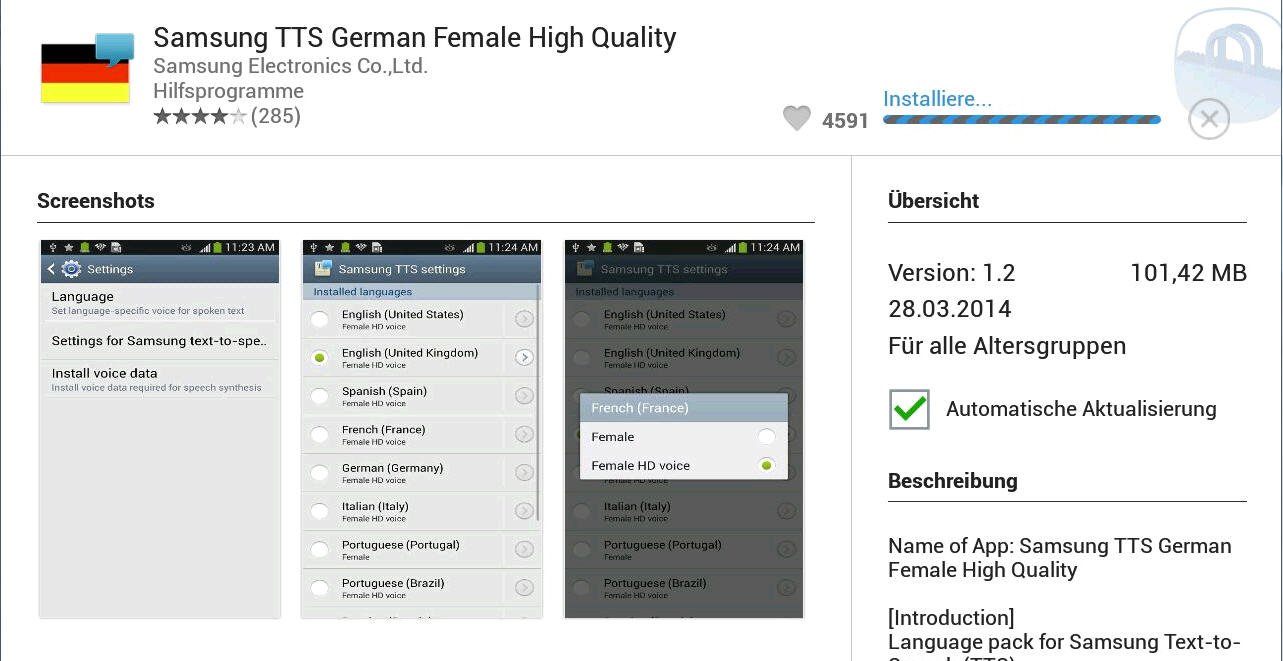
Task: Open the Hilfsprogramme category link
Action: [x=228, y=91]
